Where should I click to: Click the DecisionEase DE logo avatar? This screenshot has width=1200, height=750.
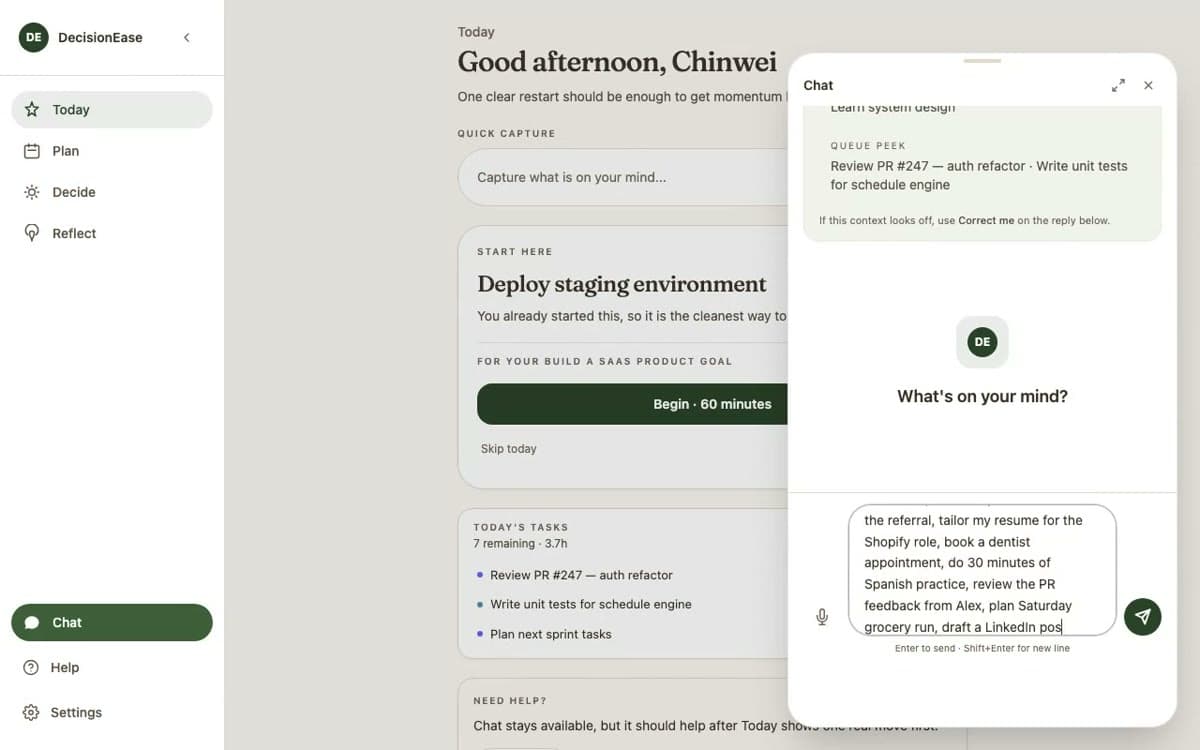[34, 37]
